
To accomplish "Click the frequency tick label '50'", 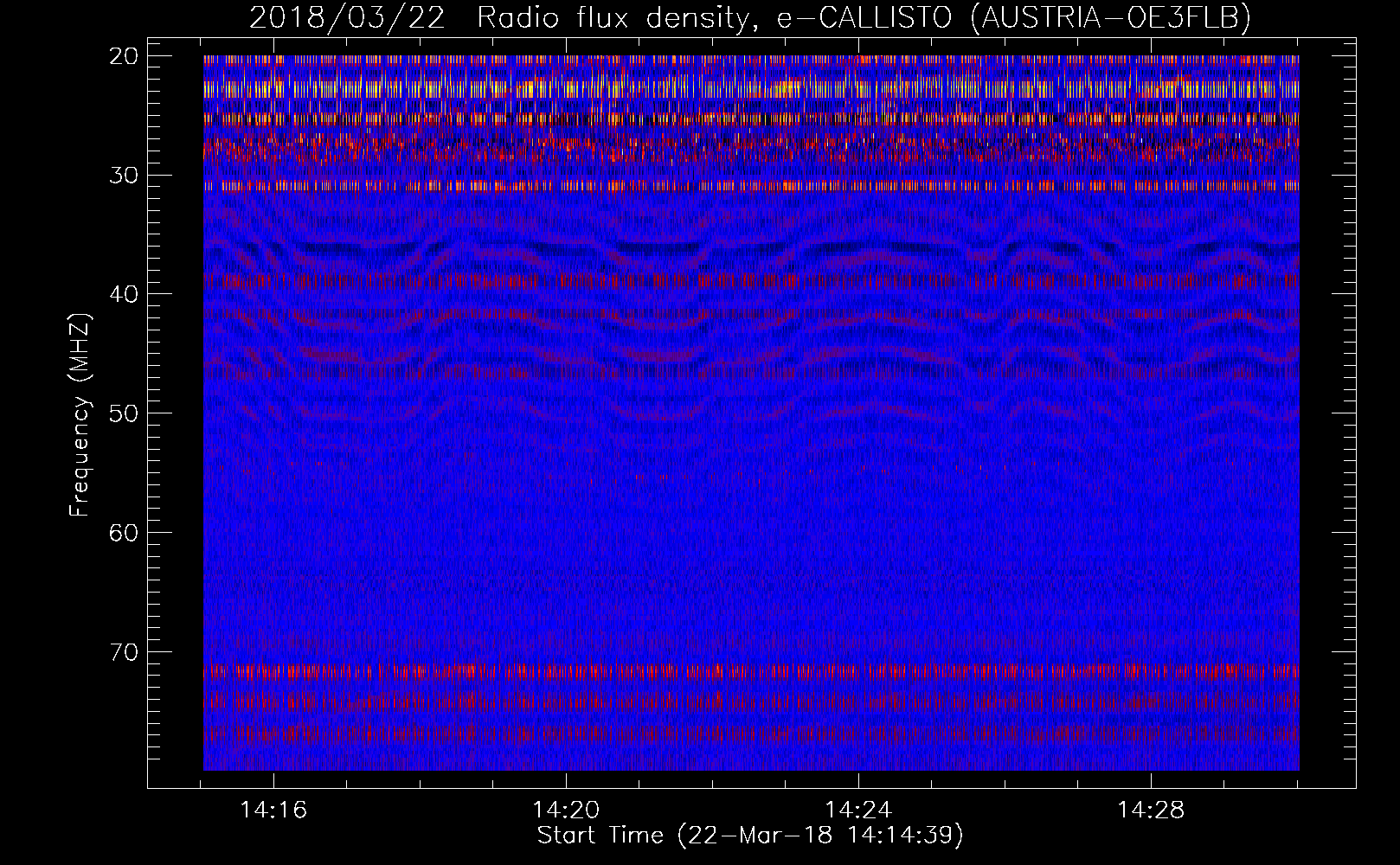I will pyautogui.click(x=124, y=413).
